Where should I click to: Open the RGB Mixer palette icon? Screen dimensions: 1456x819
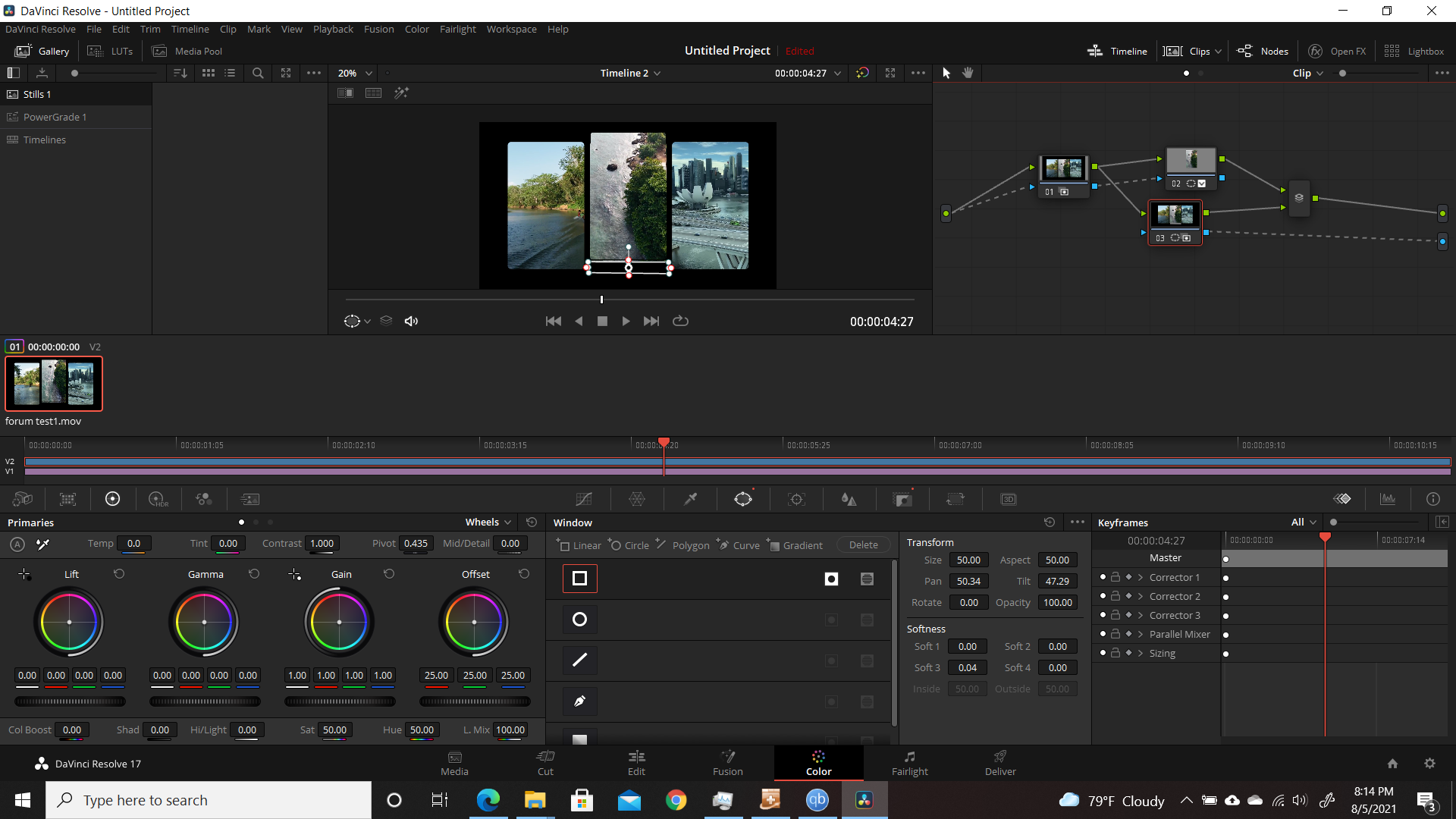pyautogui.click(x=204, y=499)
